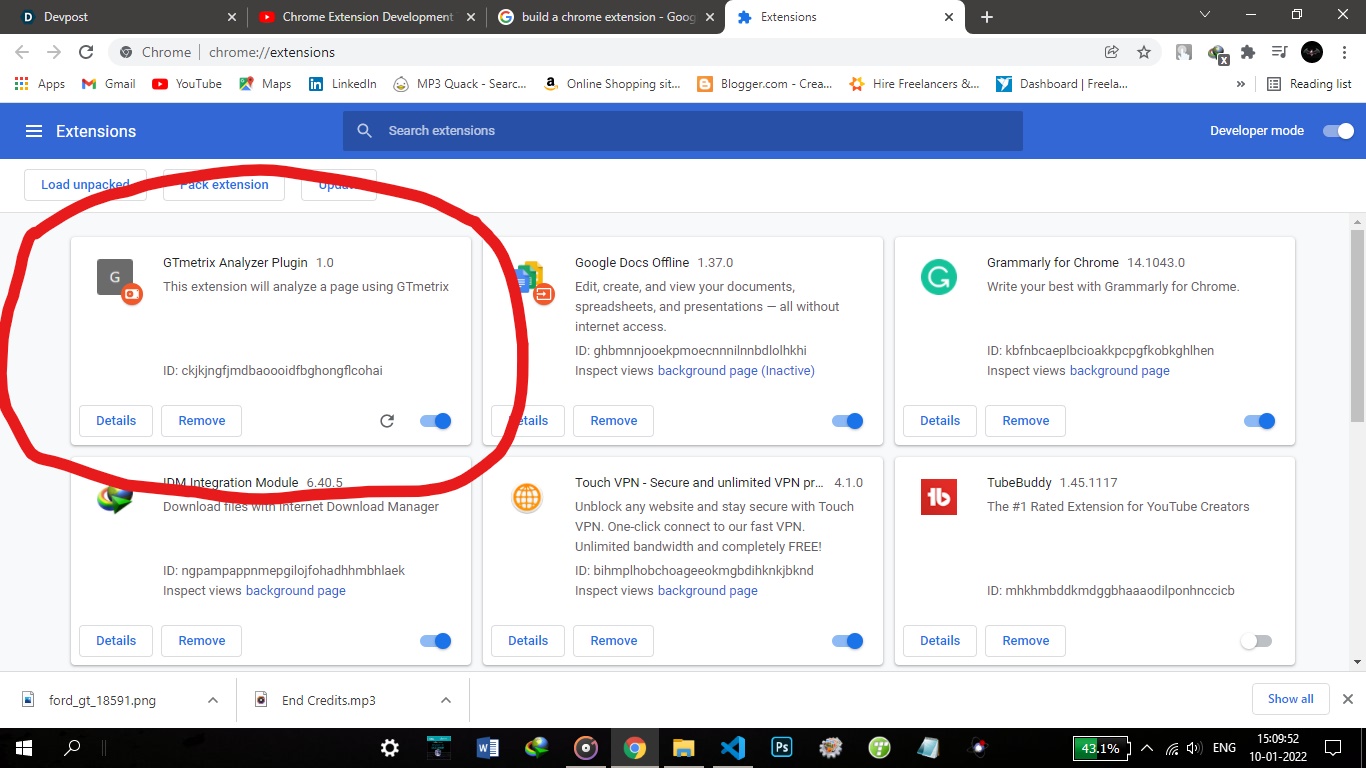Switch to Chrome Extension Development tab
1366x768 pixels.
click(x=365, y=17)
